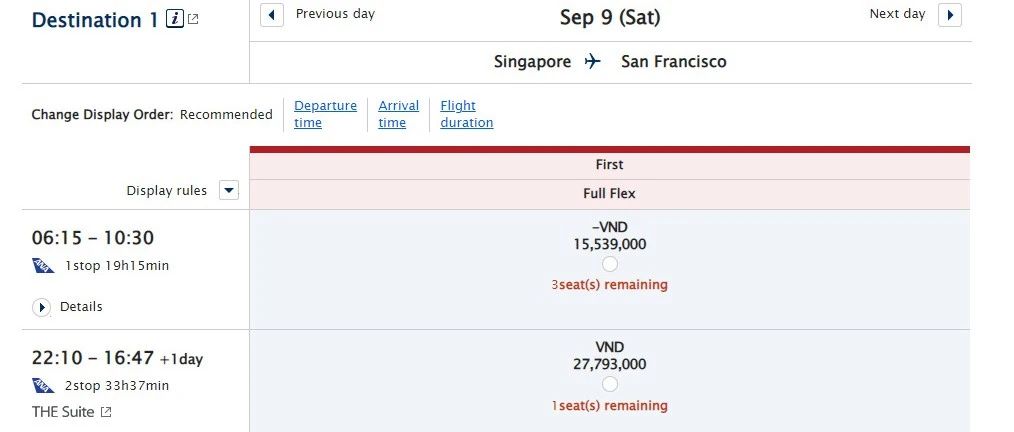Open THE Suite link
The width and height of the screenshot is (1014, 432).
(63, 412)
